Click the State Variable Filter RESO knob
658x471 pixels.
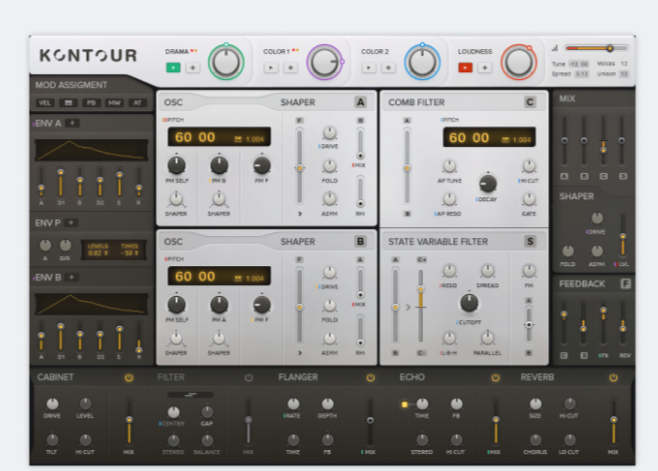coord(449,271)
